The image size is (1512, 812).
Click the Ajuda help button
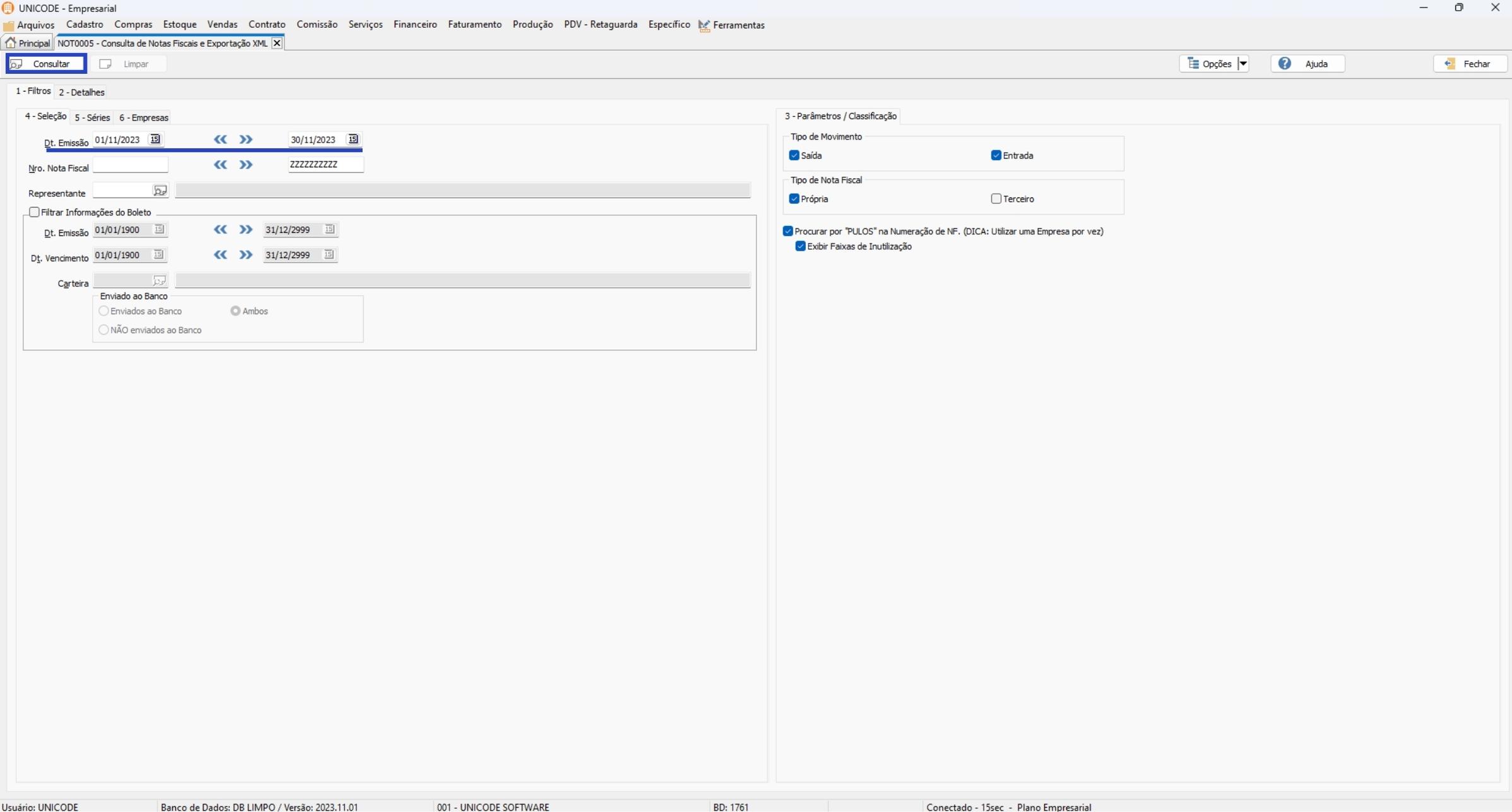(x=1308, y=64)
